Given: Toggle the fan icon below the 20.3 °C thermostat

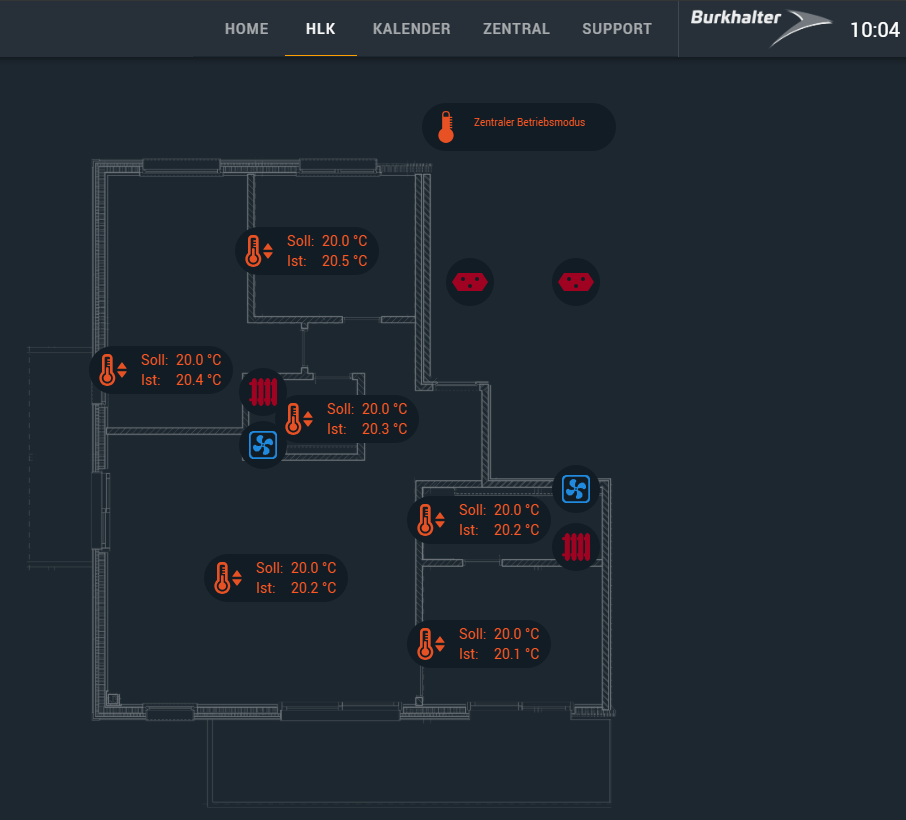Looking at the screenshot, I should coord(263,445).
